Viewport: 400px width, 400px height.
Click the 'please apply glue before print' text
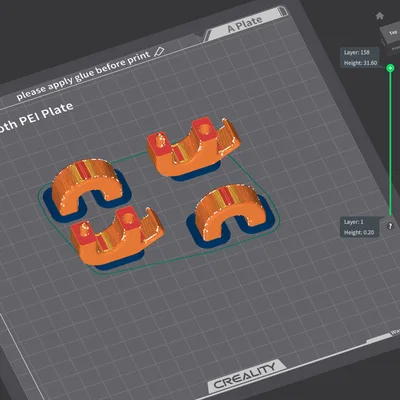click(x=83, y=77)
